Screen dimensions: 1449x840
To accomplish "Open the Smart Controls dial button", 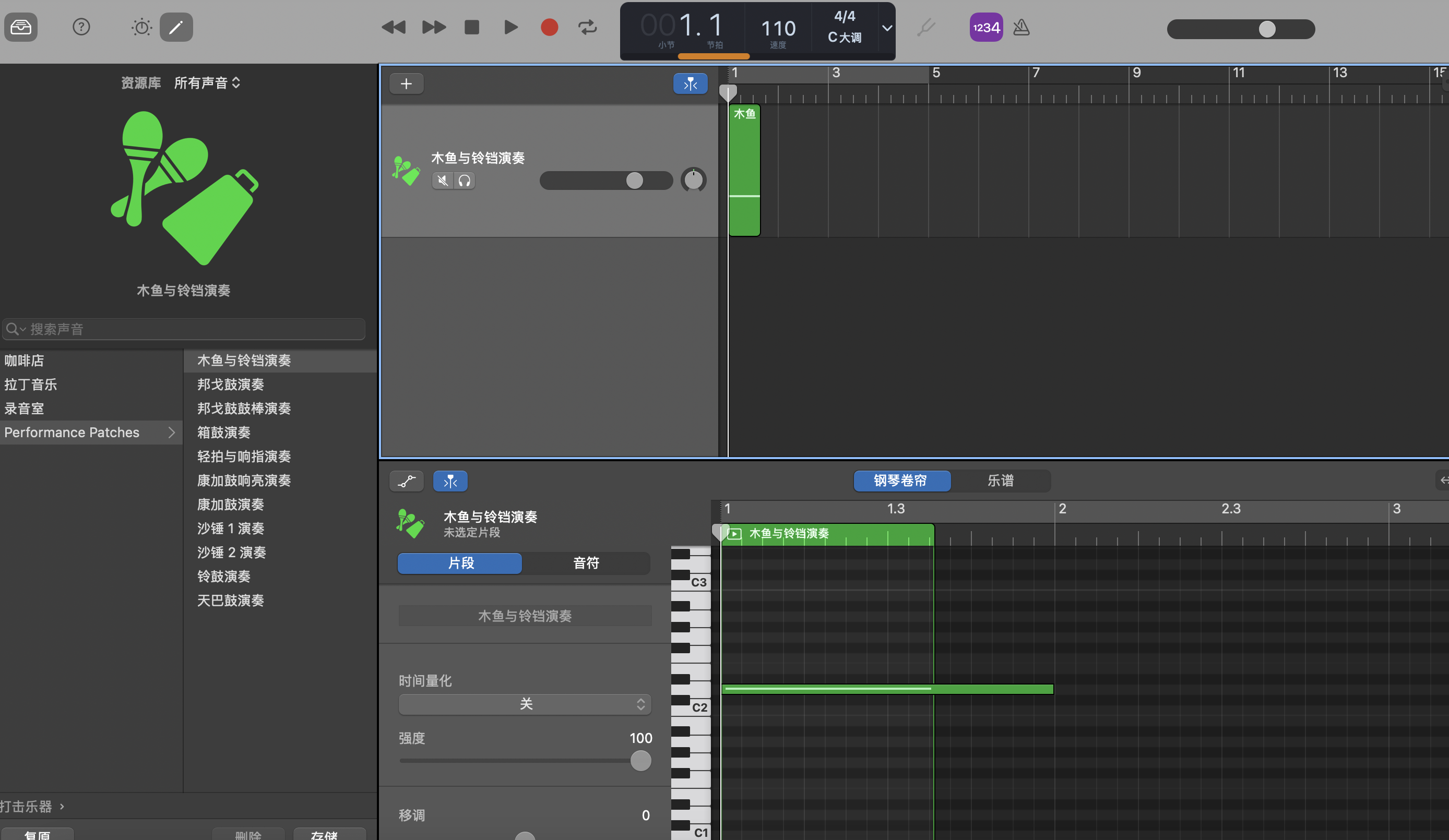I will click(141, 27).
